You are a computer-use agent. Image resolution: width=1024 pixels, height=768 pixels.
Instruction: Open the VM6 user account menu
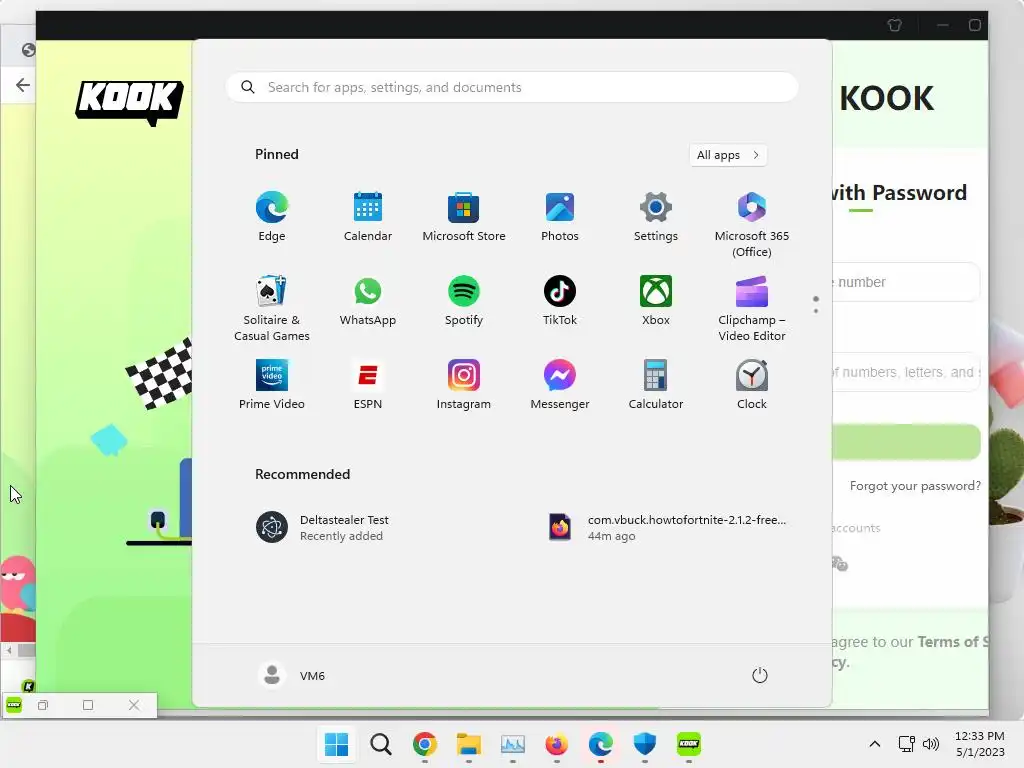tap(291, 675)
